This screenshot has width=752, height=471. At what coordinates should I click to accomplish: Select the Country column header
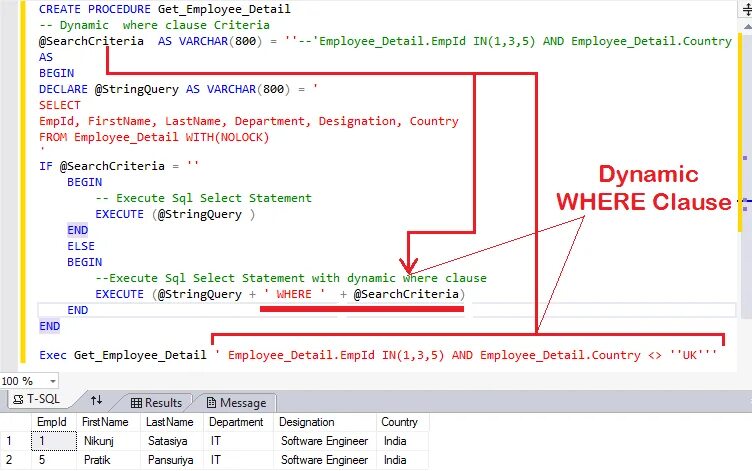coord(402,422)
